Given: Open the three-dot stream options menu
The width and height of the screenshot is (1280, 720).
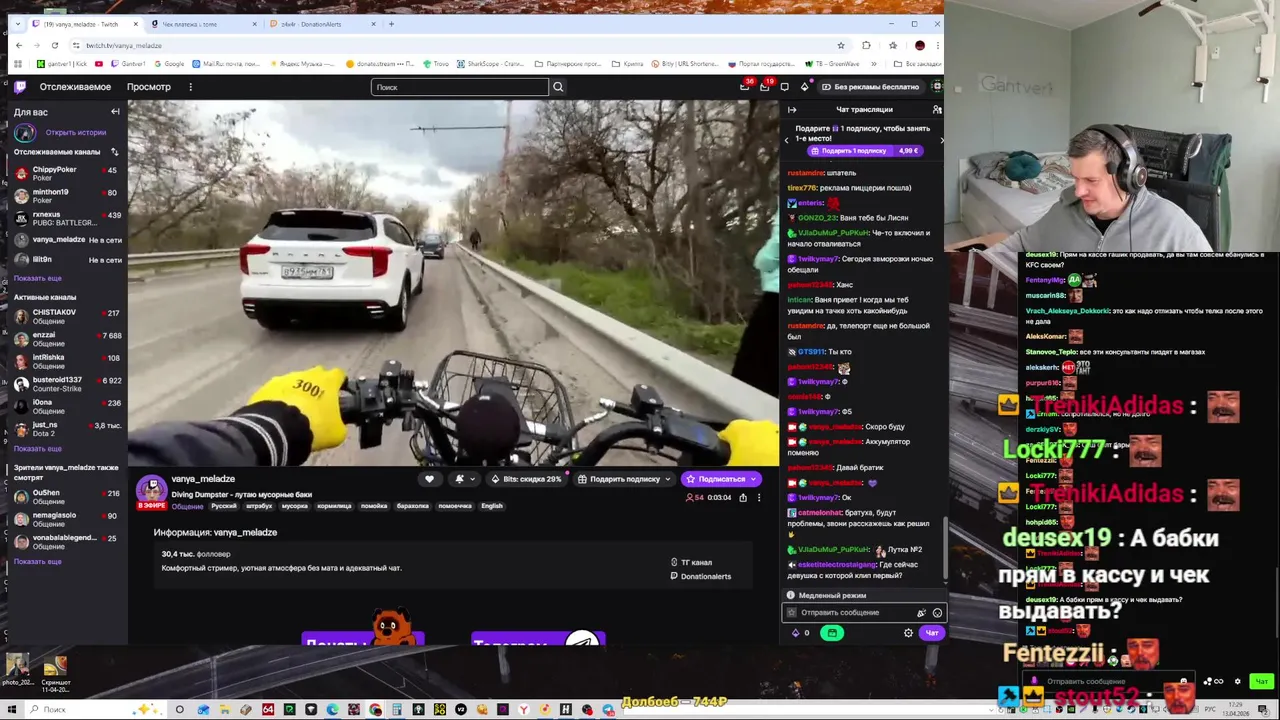Looking at the screenshot, I should pyautogui.click(x=758, y=497).
